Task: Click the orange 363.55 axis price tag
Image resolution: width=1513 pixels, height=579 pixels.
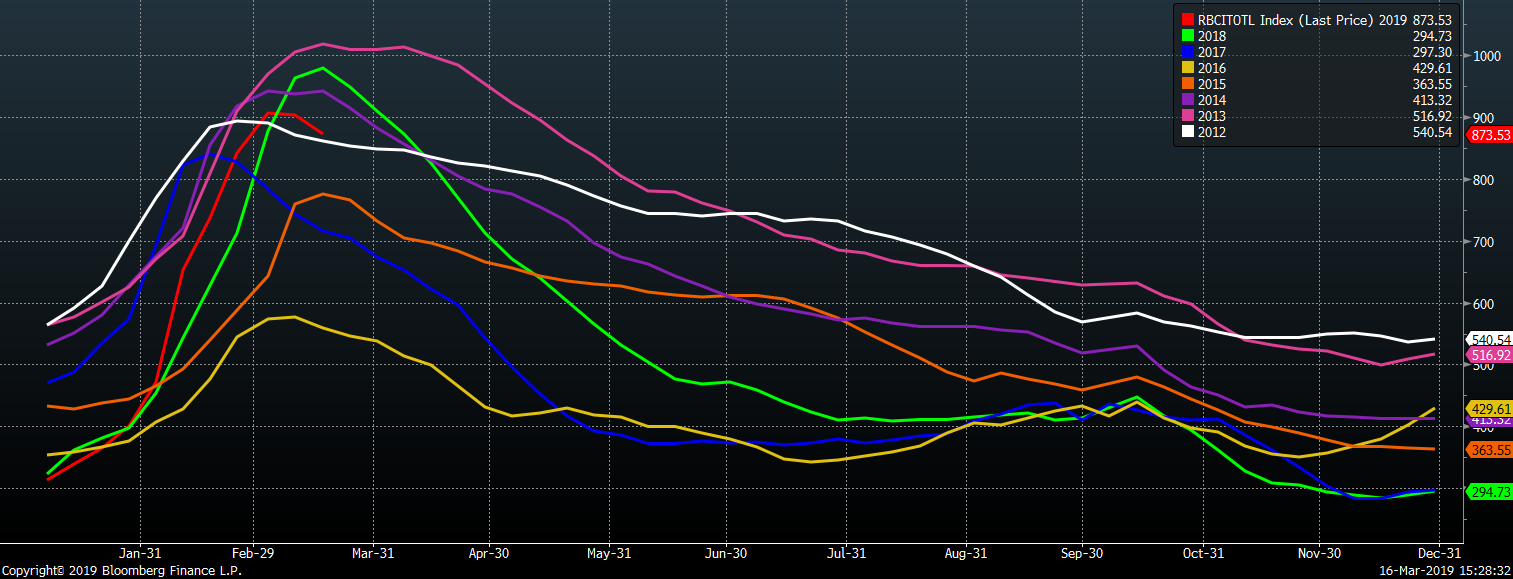Action: click(1489, 450)
